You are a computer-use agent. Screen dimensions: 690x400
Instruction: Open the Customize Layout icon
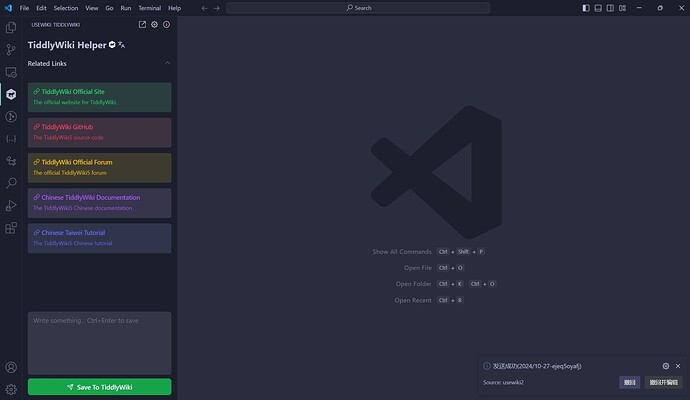pos(622,8)
